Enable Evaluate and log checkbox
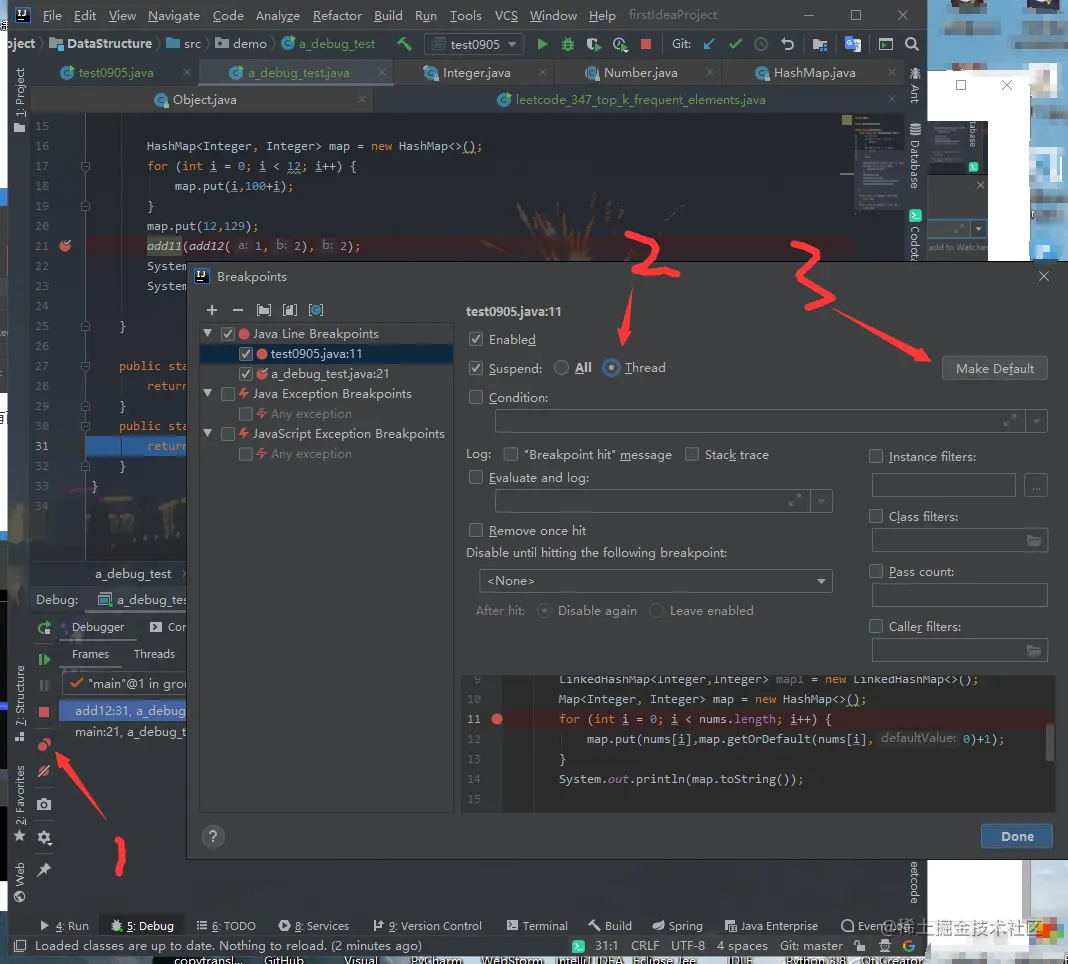This screenshot has width=1068, height=964. coord(476,478)
